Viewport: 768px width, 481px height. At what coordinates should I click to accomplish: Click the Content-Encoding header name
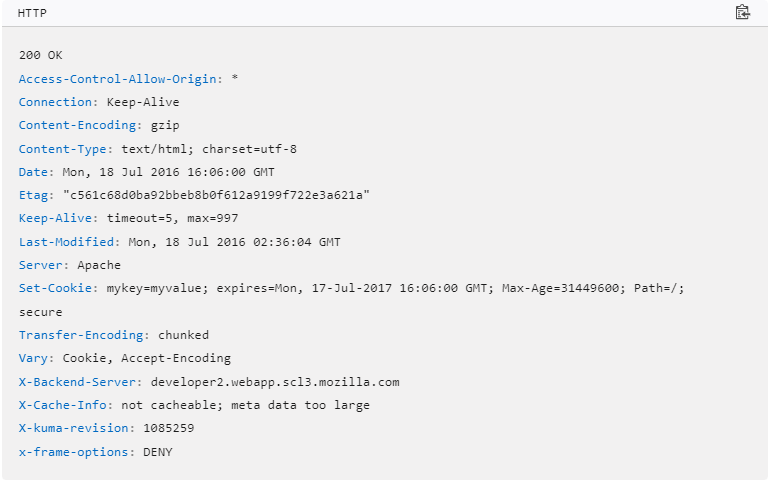[x=78, y=125]
